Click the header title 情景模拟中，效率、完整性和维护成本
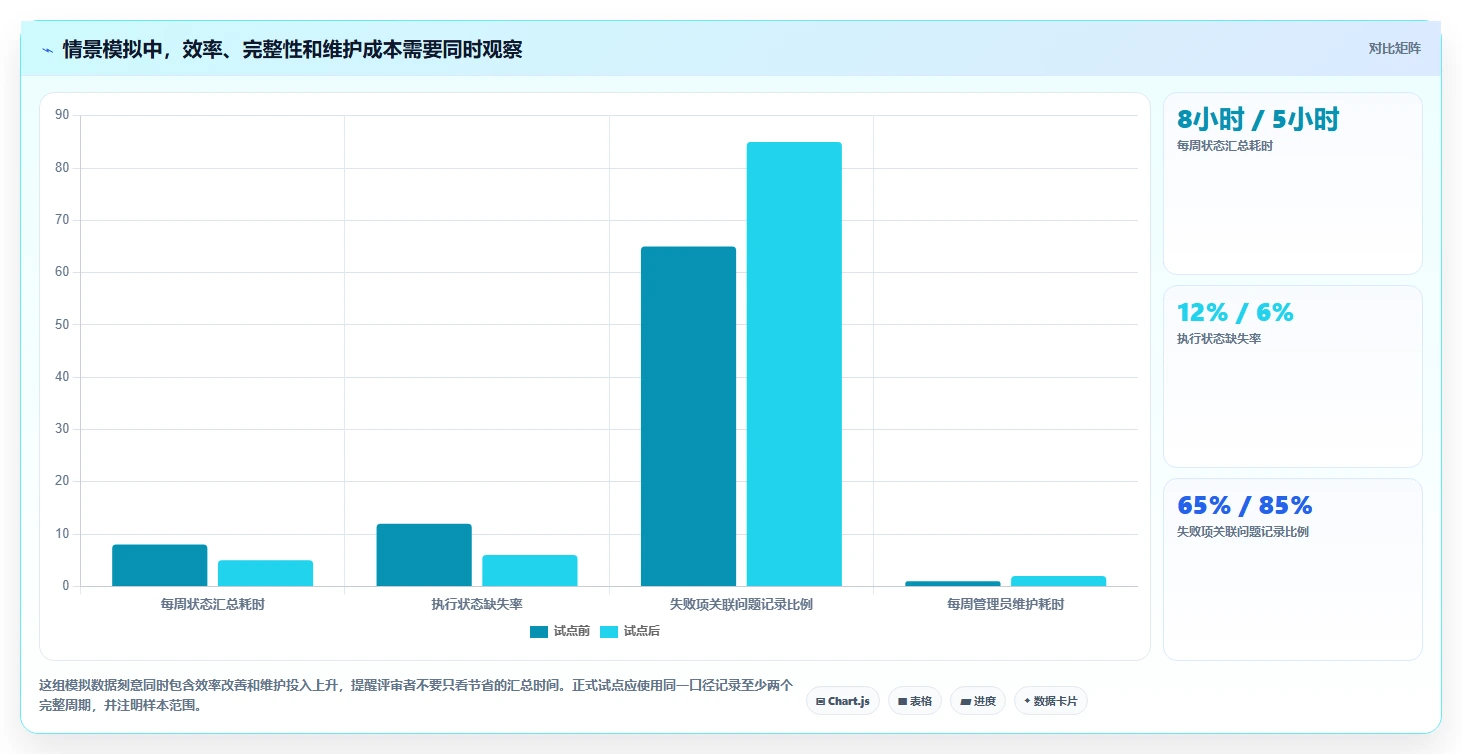Viewport: 1462px width, 754px height. click(292, 49)
